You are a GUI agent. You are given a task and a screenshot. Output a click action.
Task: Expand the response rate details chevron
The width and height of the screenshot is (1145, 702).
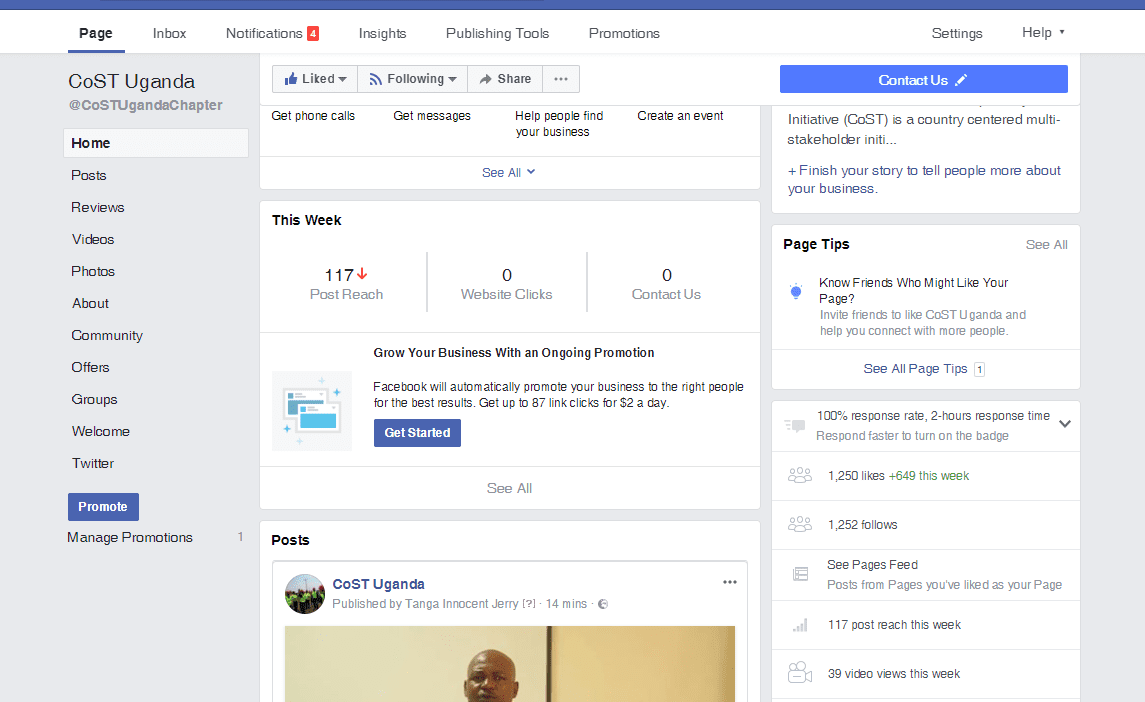1065,424
